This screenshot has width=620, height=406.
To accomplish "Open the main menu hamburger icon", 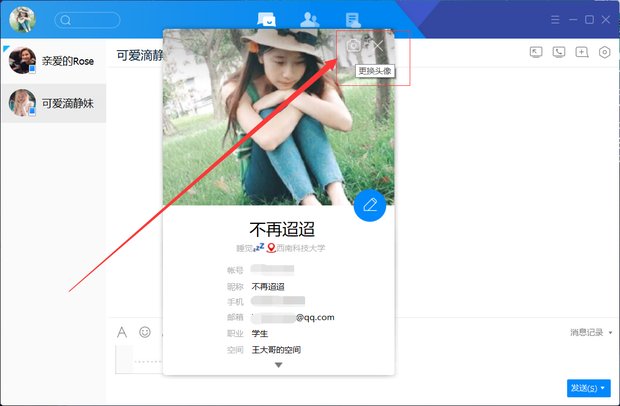I will click(555, 20).
